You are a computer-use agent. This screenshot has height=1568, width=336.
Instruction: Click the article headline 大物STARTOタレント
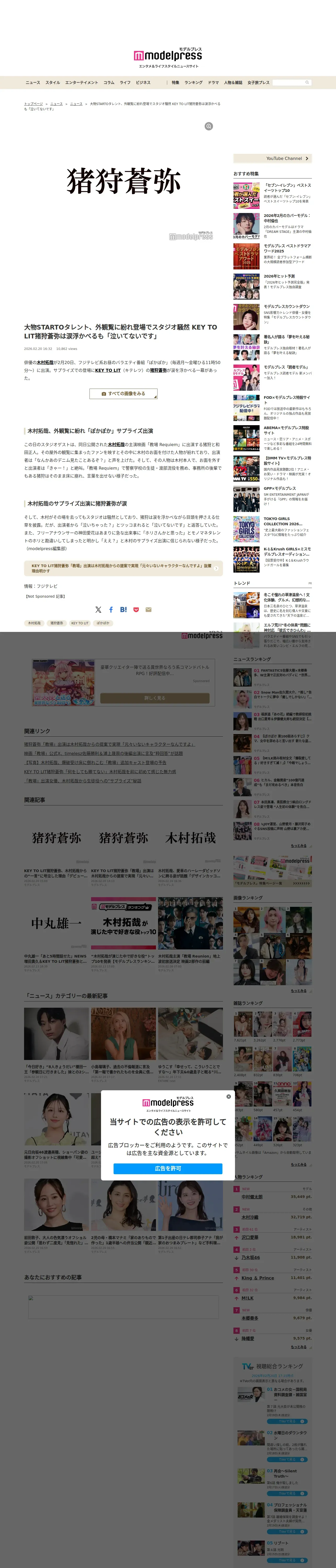(121, 331)
